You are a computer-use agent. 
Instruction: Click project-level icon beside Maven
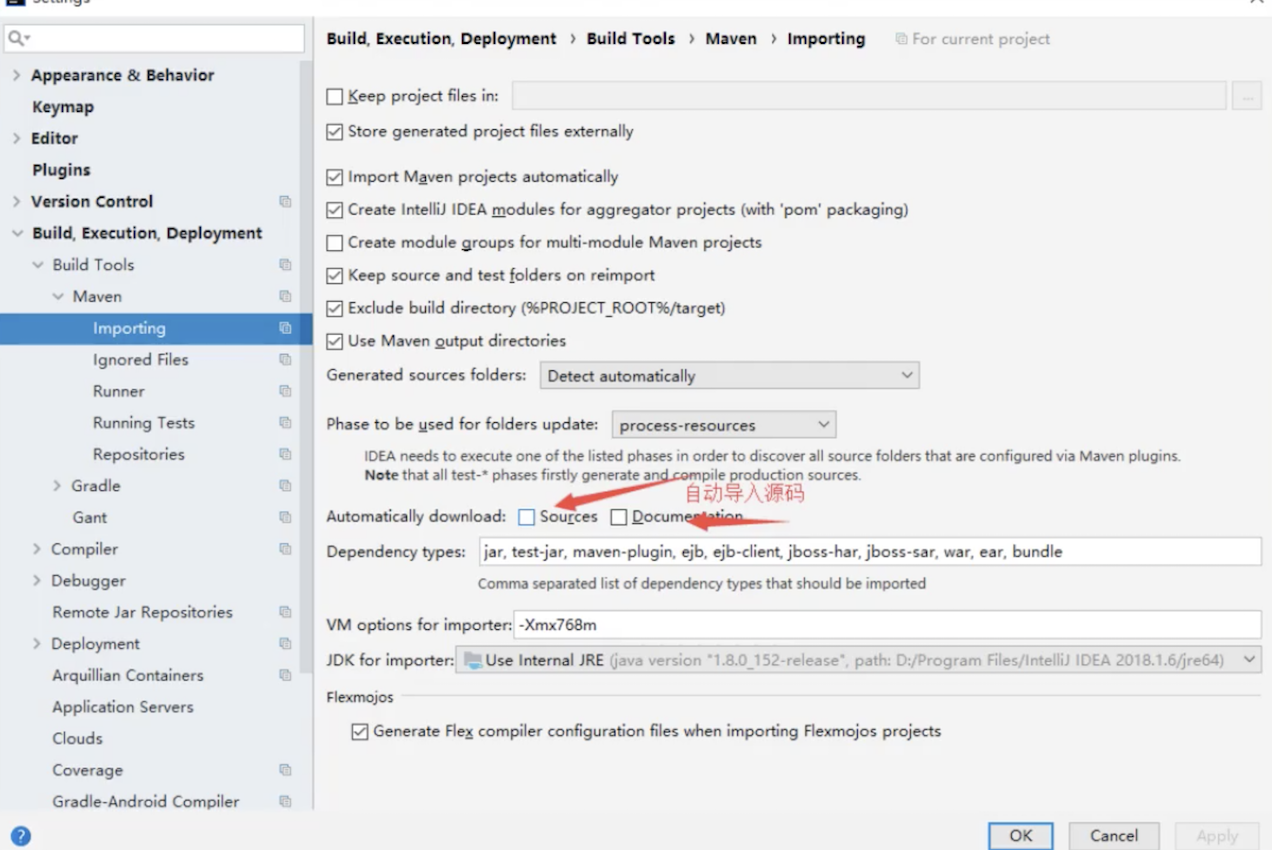click(285, 297)
